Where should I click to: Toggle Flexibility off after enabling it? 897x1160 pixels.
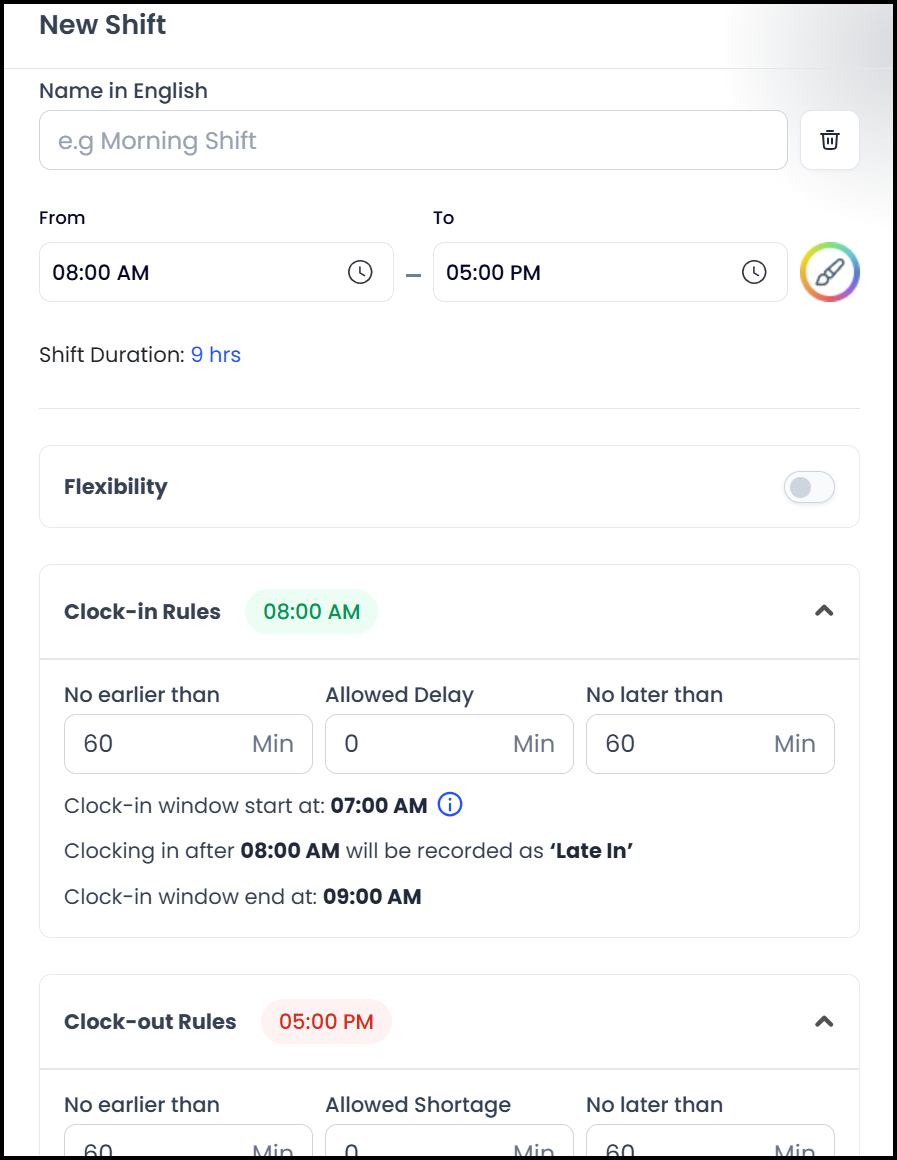(x=808, y=486)
